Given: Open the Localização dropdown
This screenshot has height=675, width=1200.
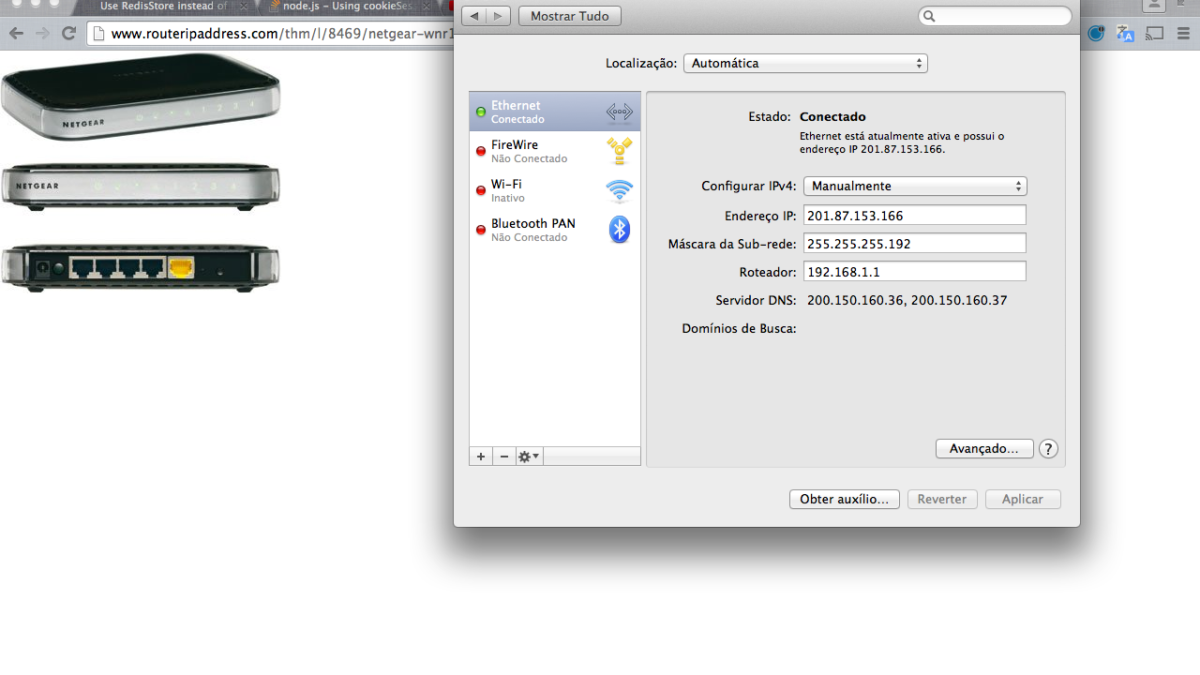Looking at the screenshot, I should point(805,63).
